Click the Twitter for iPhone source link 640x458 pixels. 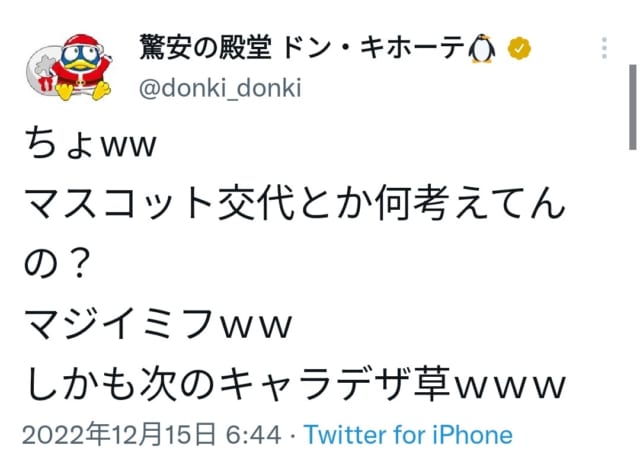pyautogui.click(x=408, y=435)
